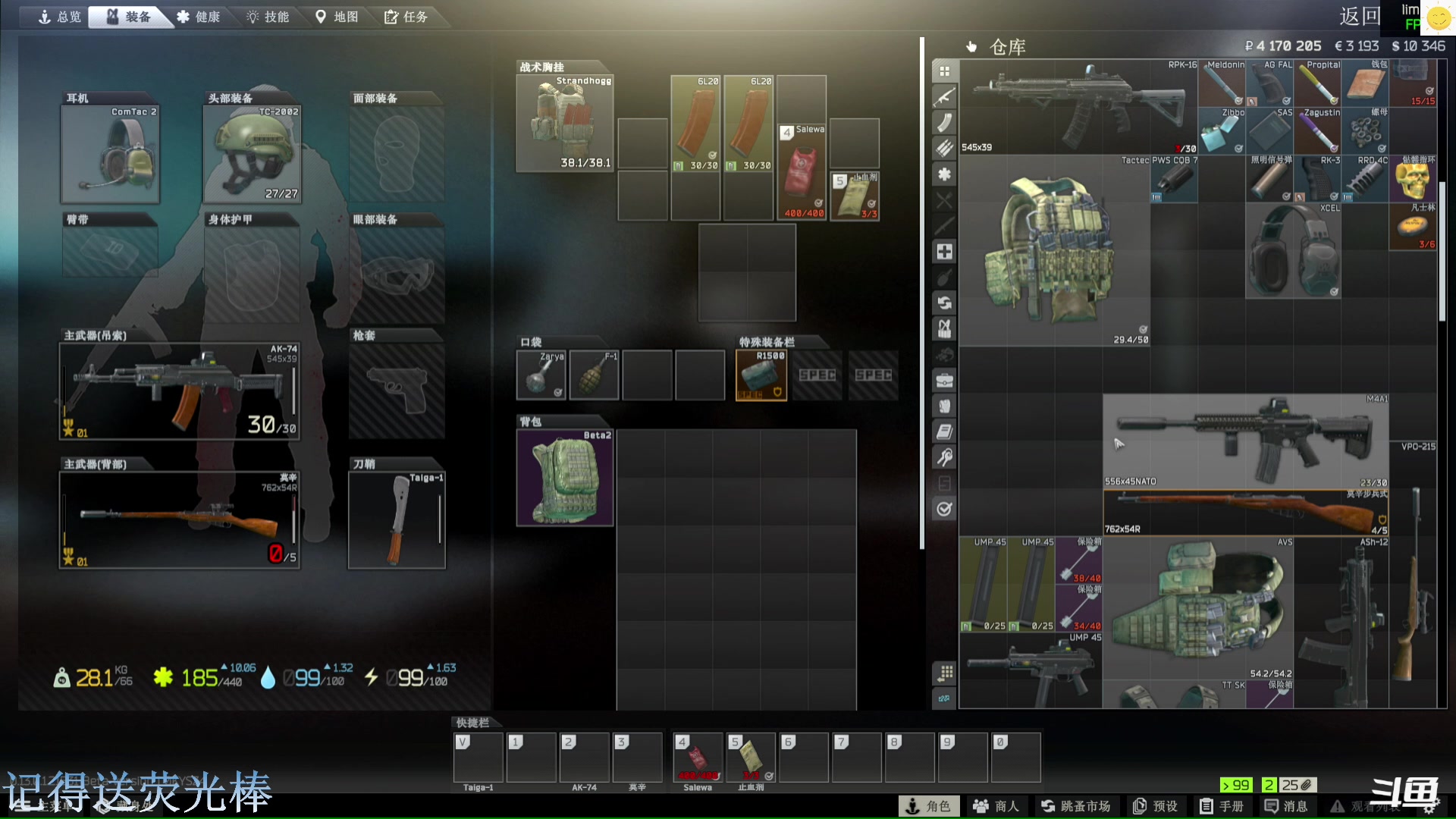Select the Salewa first aid kit in rig
This screenshot has width=1456, height=819.
click(x=802, y=172)
